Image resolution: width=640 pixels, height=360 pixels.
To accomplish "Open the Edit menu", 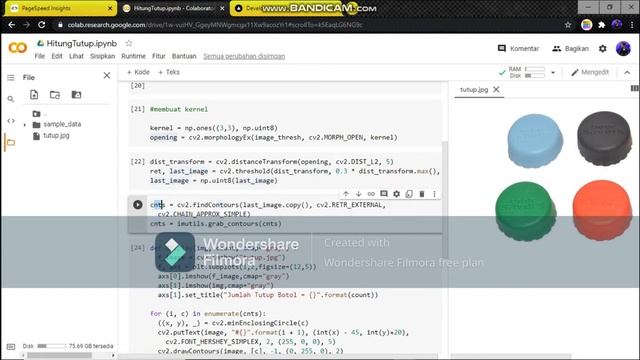I will 57,56.
